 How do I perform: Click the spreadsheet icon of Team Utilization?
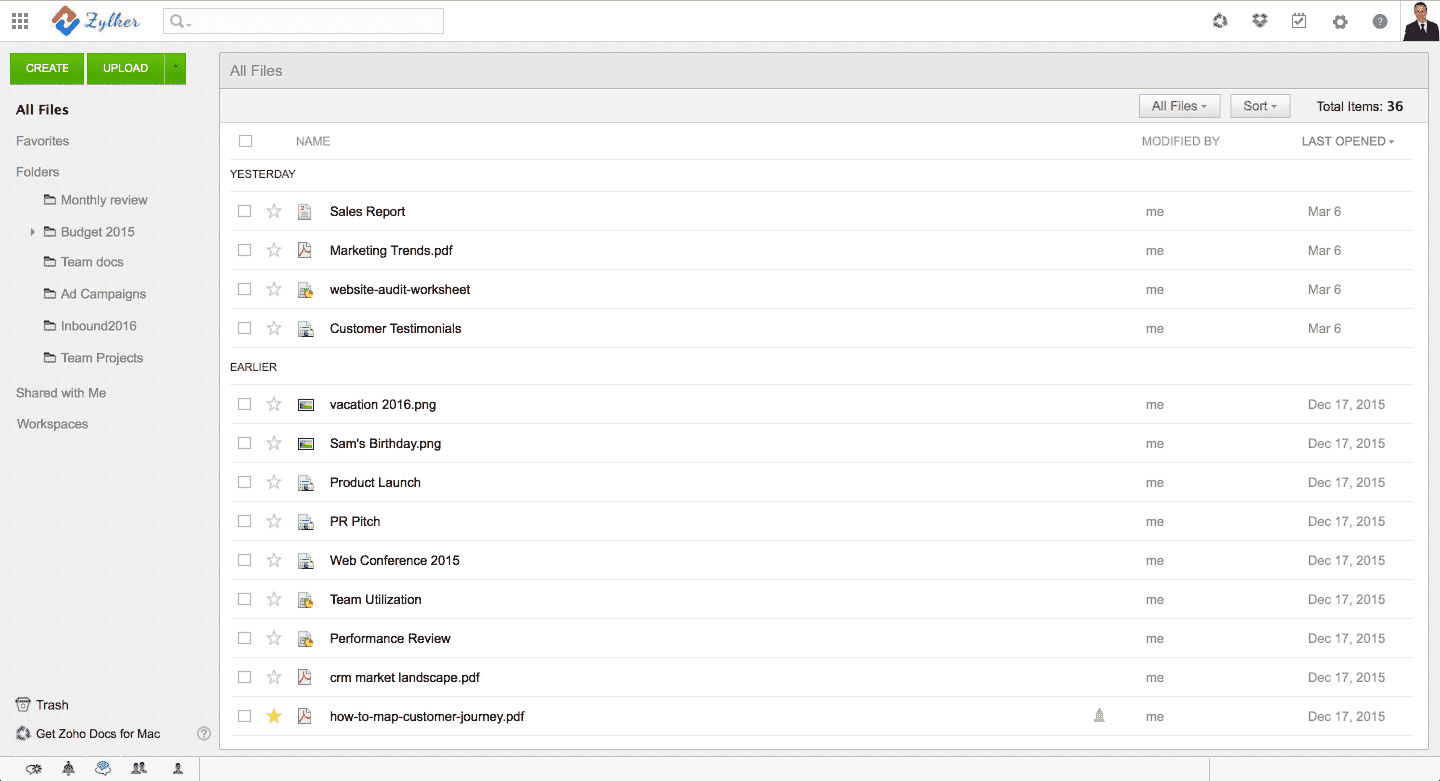coord(305,599)
